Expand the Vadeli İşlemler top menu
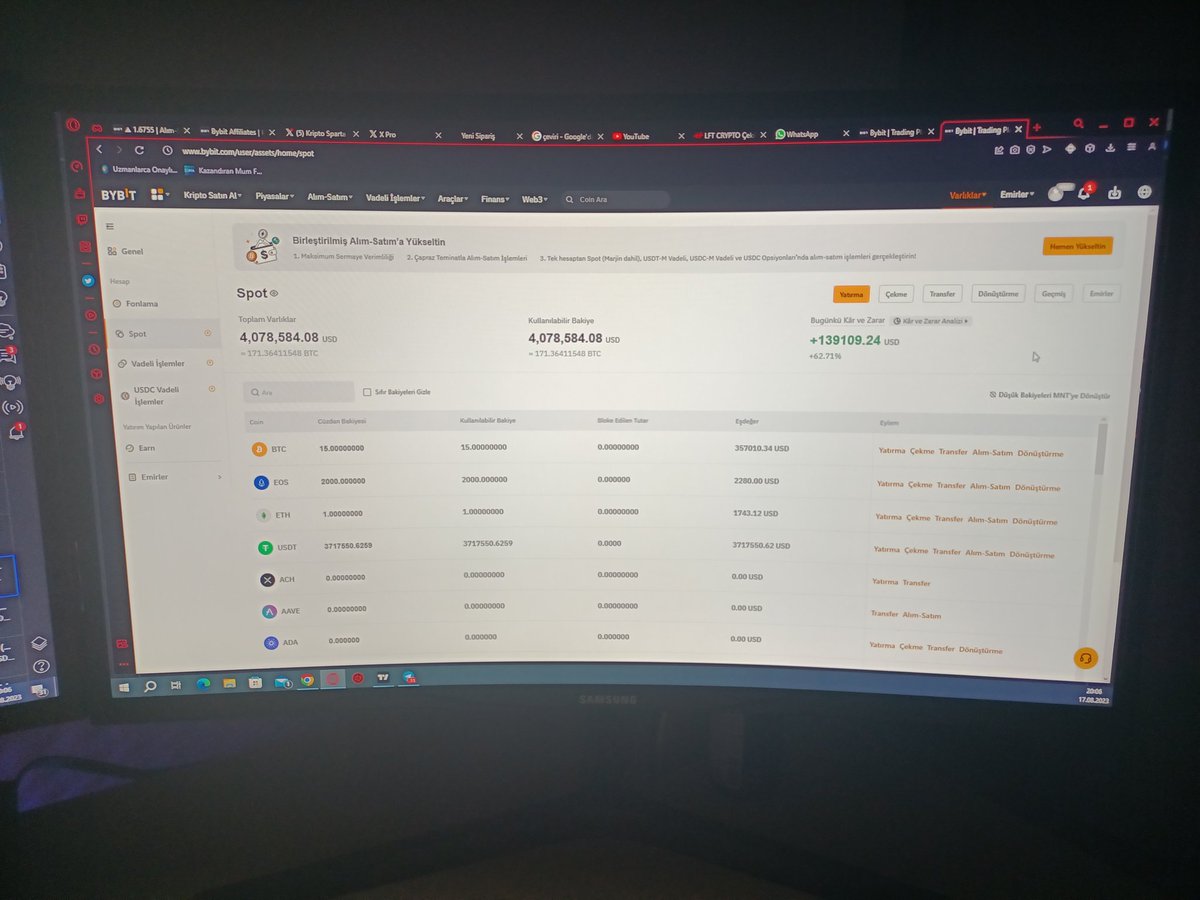Viewport: 1200px width, 900px height. [395, 198]
